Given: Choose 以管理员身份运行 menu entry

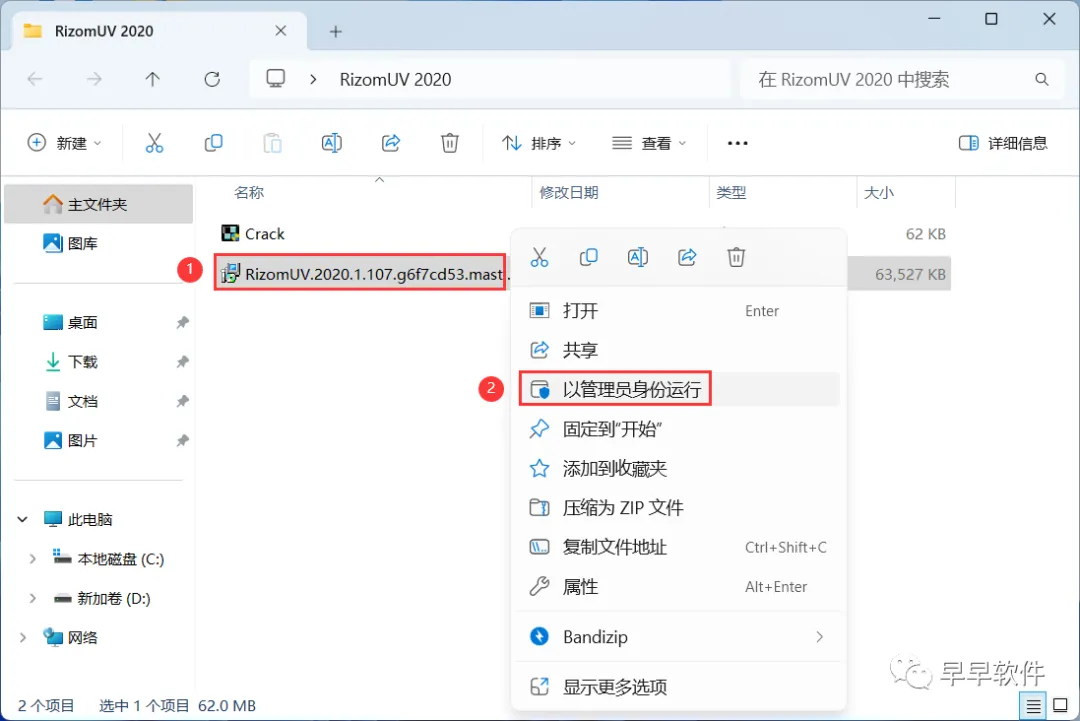Looking at the screenshot, I should pyautogui.click(x=678, y=389).
